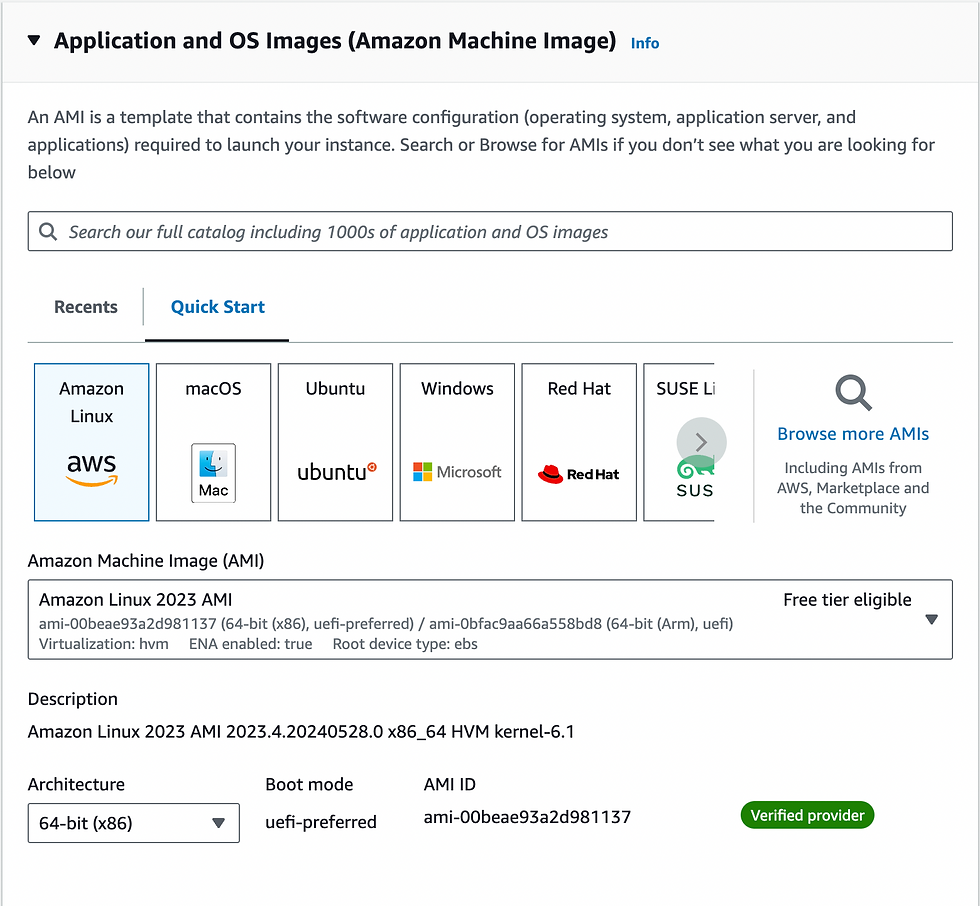Click the Mac Finder icon
Viewport: 980px width, 906px height.
point(213,473)
